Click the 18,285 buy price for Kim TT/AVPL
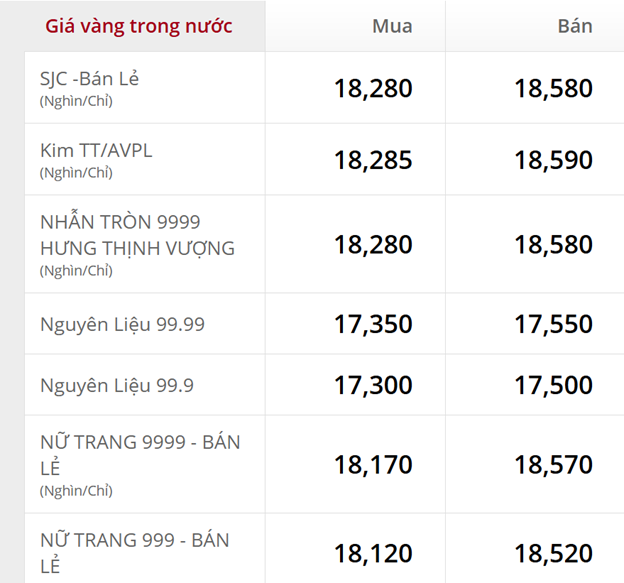 pos(373,160)
